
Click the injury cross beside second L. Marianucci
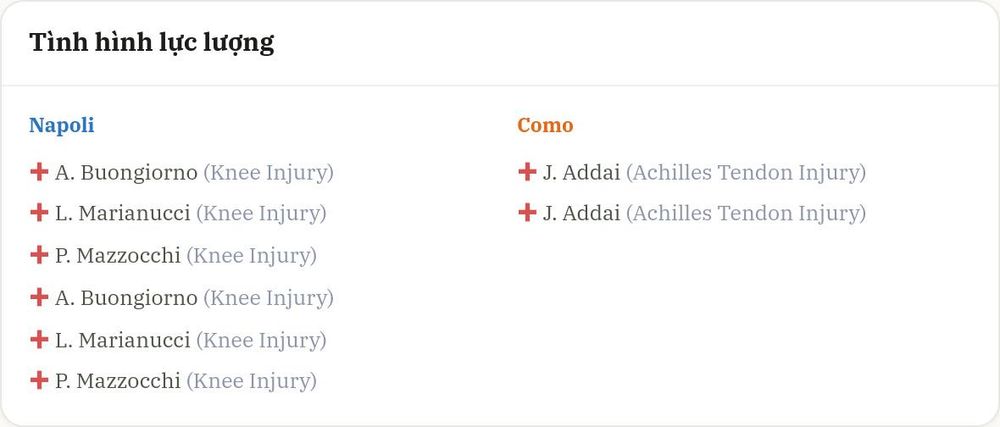(39, 339)
